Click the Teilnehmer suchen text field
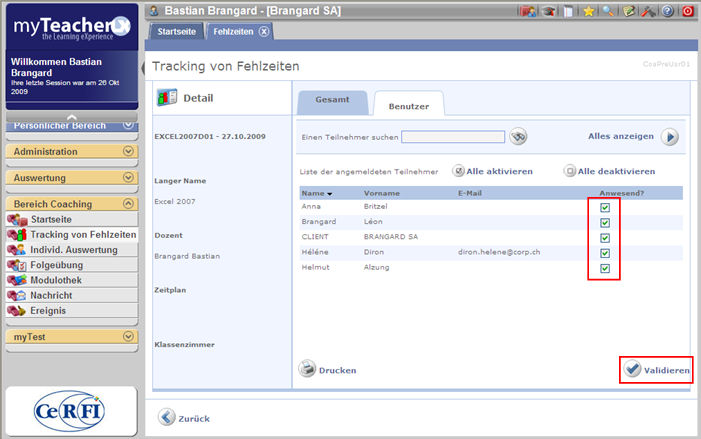The height and width of the screenshot is (439, 701). coord(453,137)
